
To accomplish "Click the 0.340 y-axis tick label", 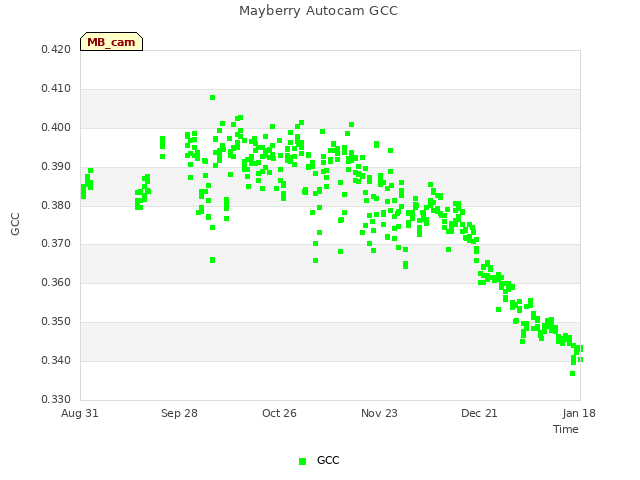I will (x=56, y=360).
